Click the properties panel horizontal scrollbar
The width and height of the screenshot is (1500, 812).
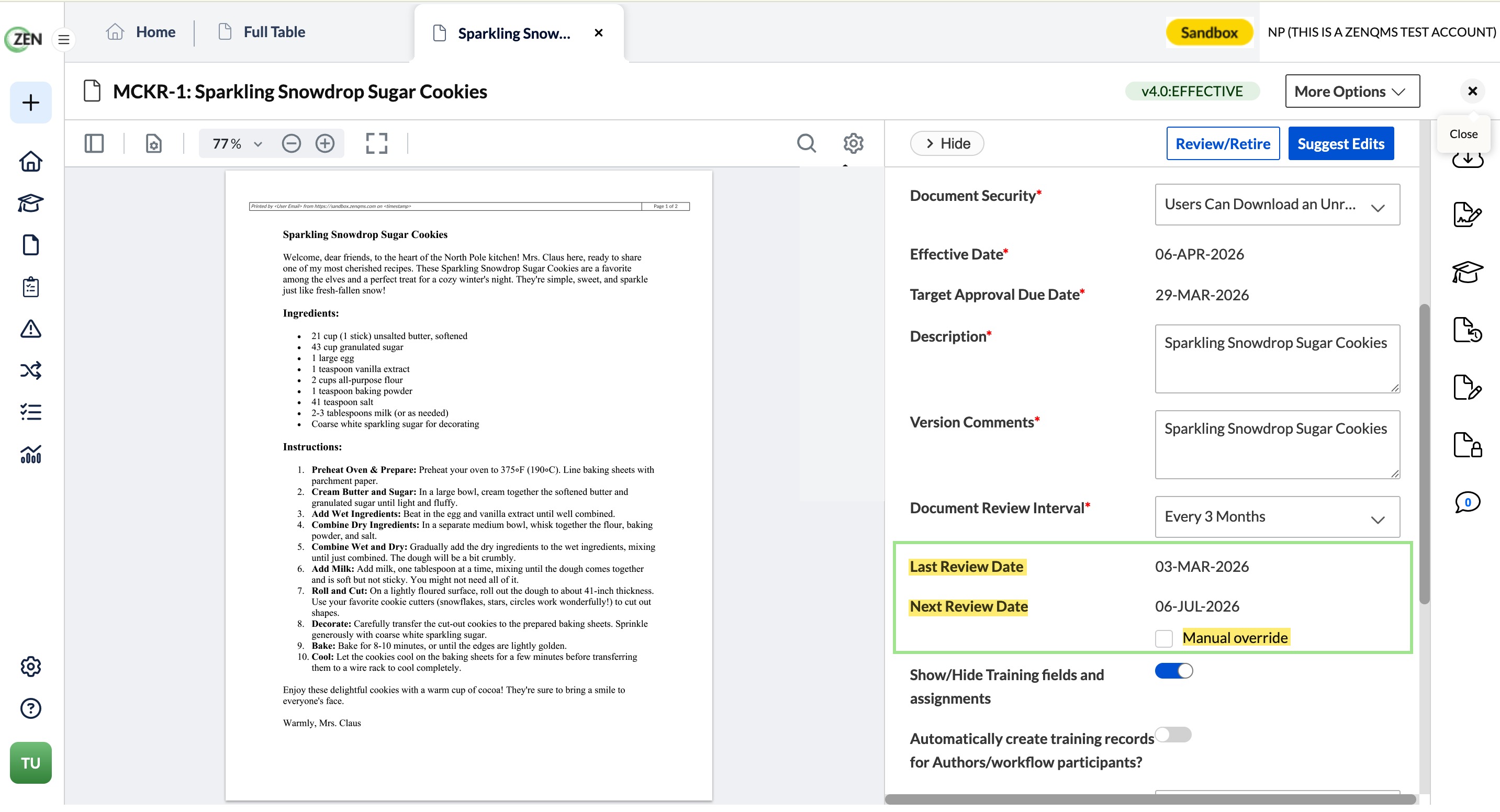1150,800
